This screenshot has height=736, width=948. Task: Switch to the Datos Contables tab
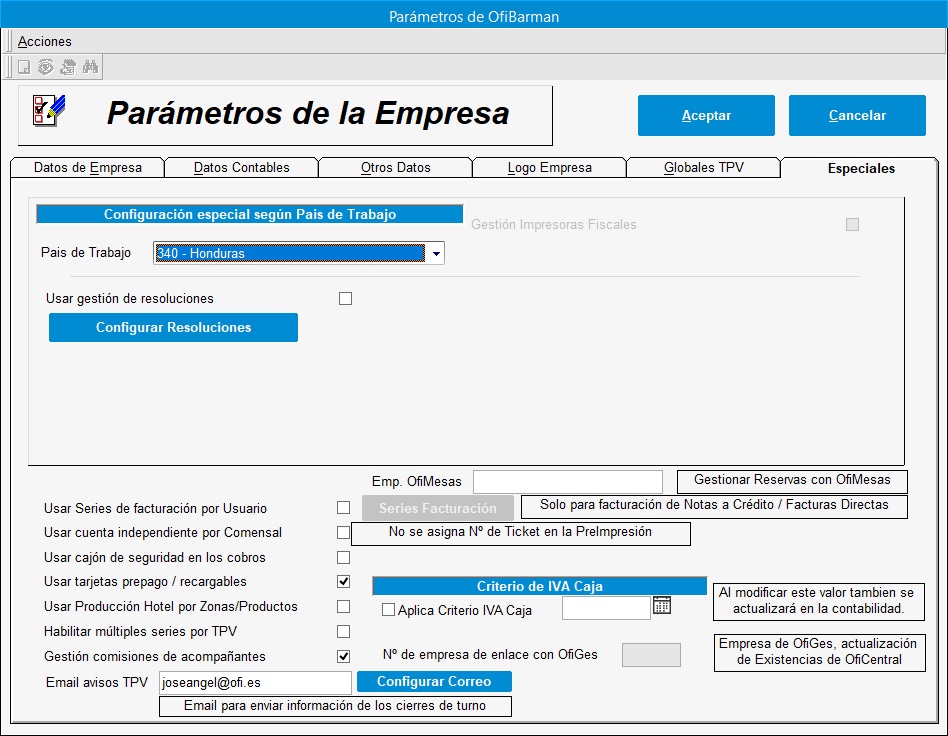242,168
